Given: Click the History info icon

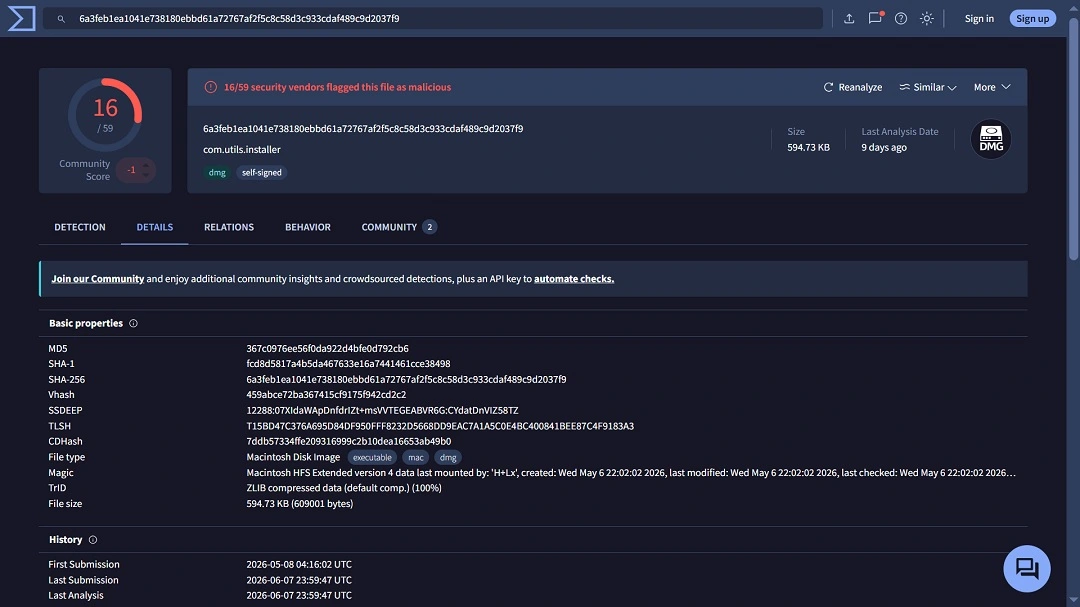Looking at the screenshot, I should 93,539.
